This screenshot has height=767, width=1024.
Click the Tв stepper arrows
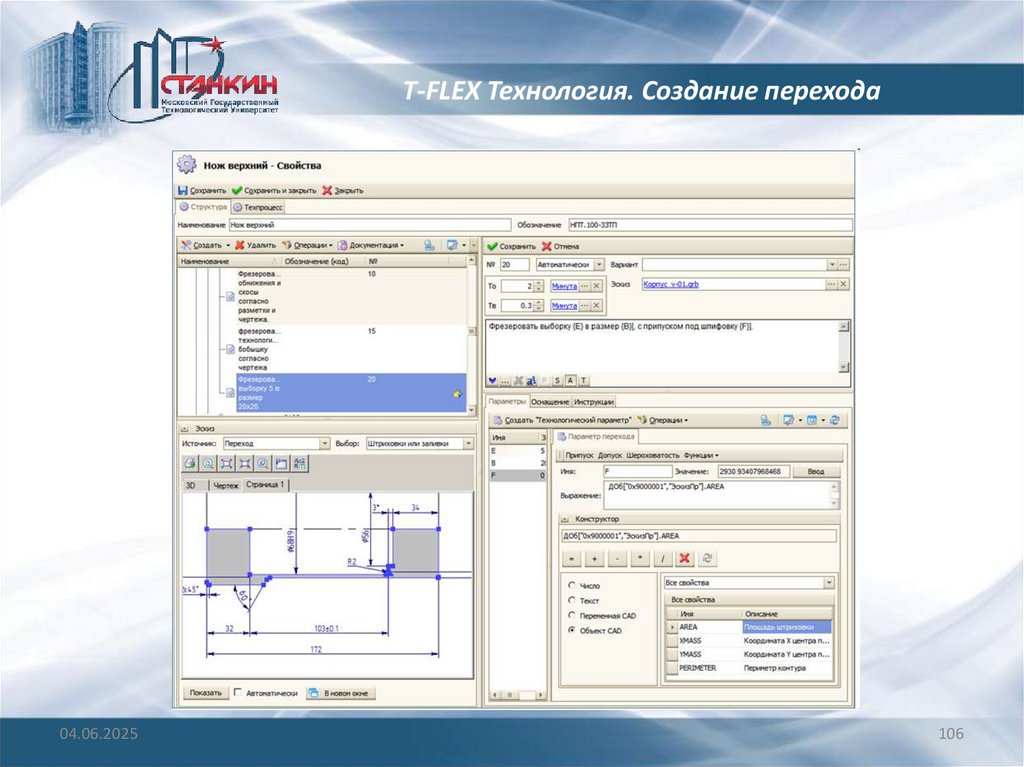(x=538, y=305)
